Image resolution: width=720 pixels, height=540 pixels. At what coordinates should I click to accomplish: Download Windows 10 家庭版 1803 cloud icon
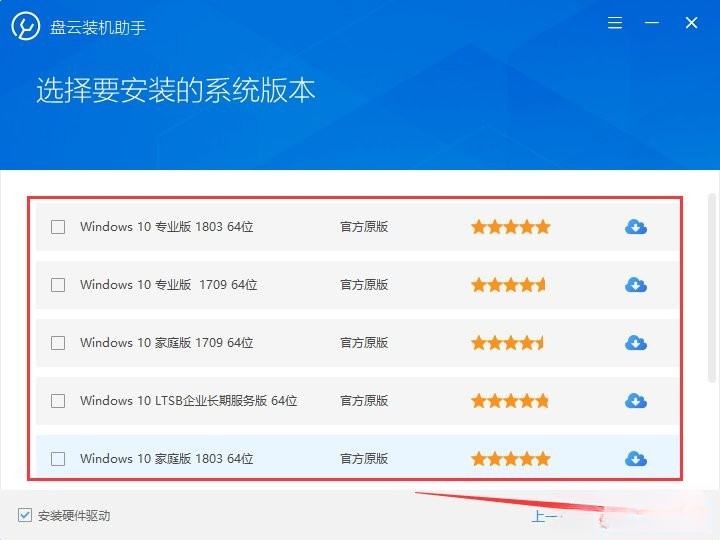tap(636, 459)
